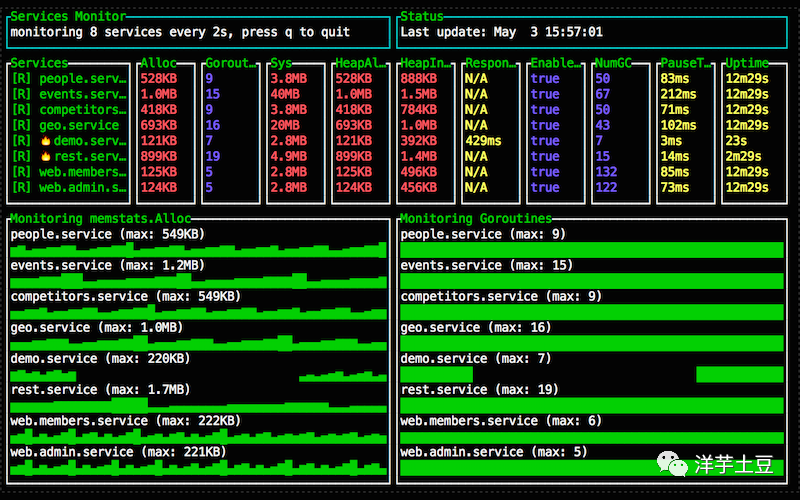Click the NumGC value 132
The height and width of the screenshot is (500, 800).
click(x=606, y=172)
